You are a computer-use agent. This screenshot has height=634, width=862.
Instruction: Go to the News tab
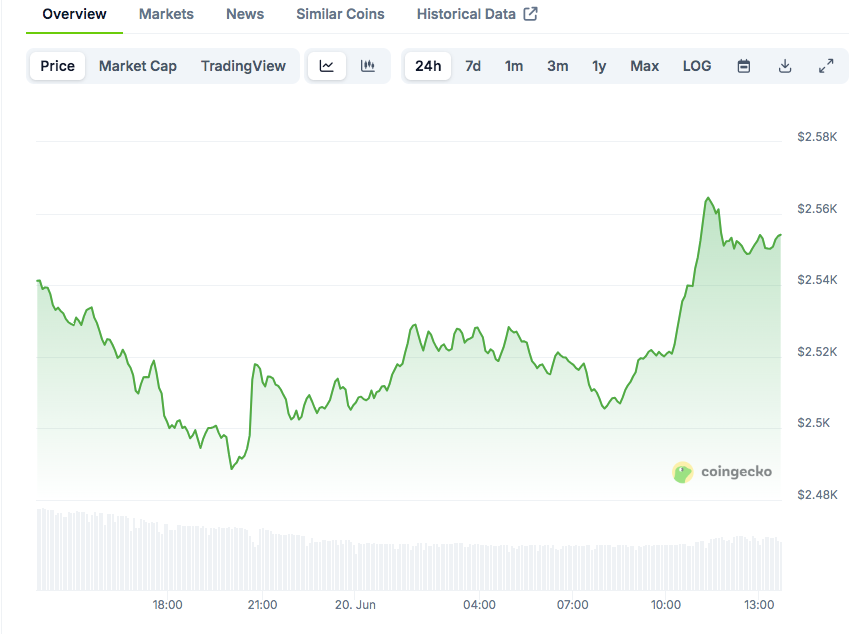[245, 14]
